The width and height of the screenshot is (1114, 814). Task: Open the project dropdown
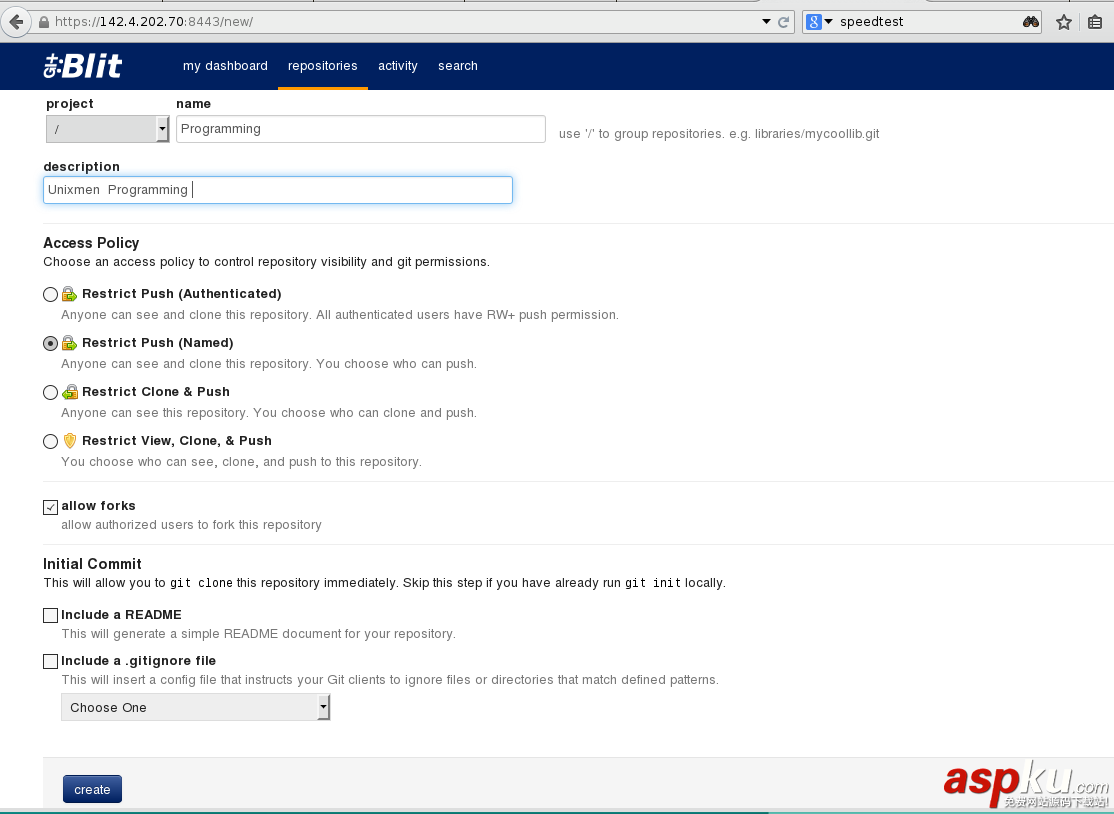107,129
